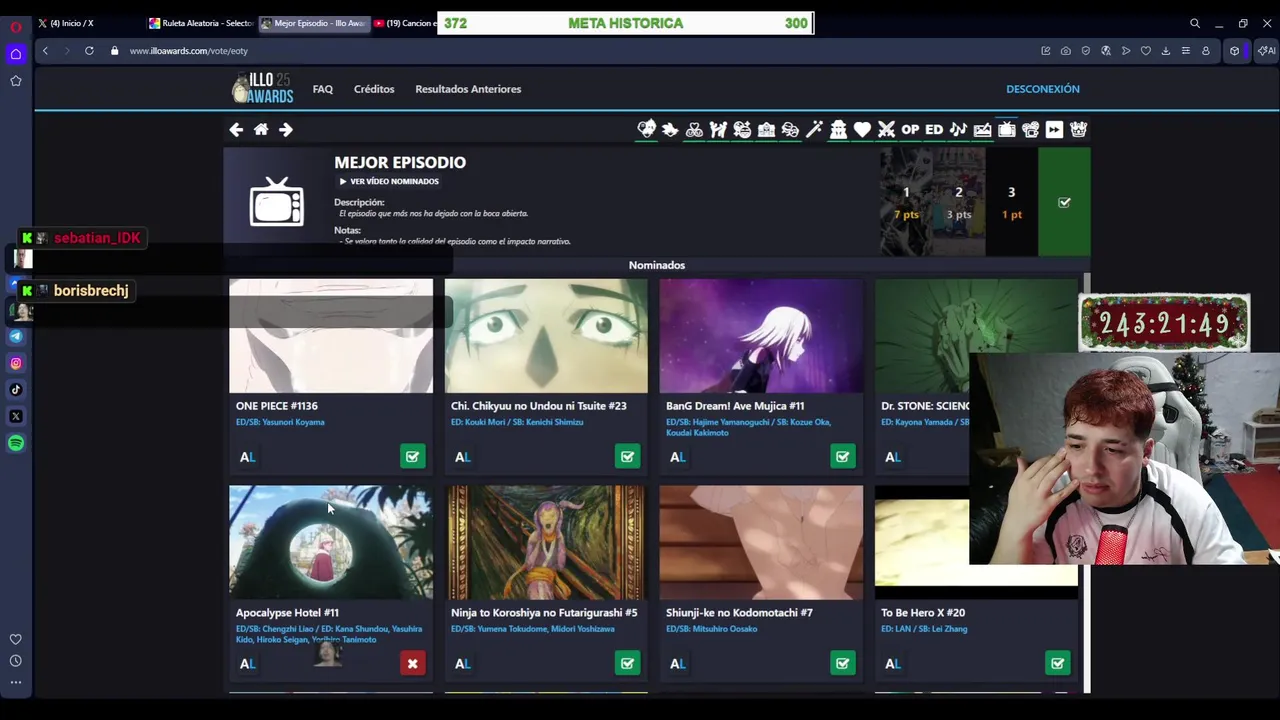The width and height of the screenshot is (1280, 720).
Task: Switch to the YouTube Cancion tab
Action: point(404,23)
